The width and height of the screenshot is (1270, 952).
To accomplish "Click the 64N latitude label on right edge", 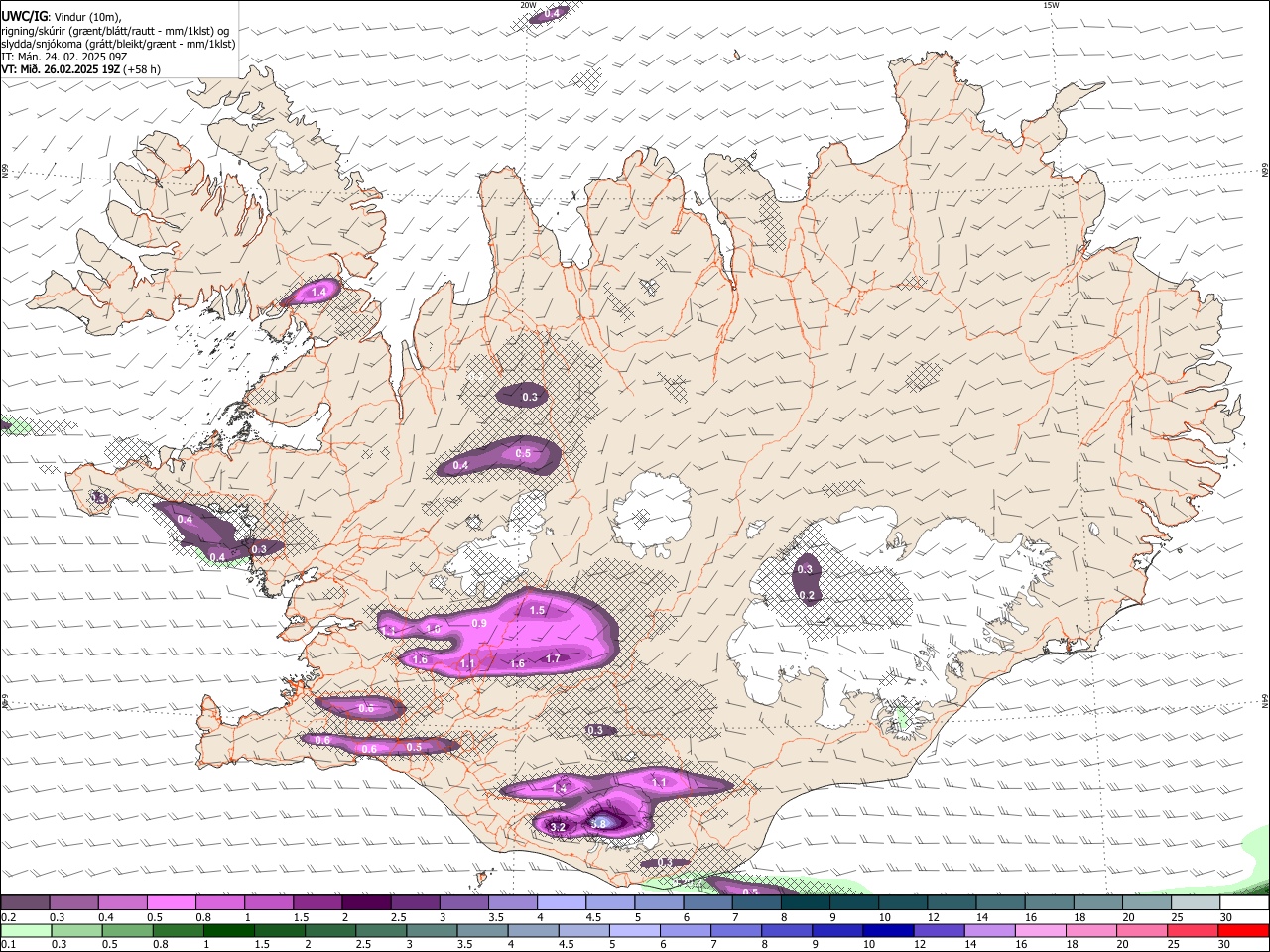I will (x=1265, y=701).
